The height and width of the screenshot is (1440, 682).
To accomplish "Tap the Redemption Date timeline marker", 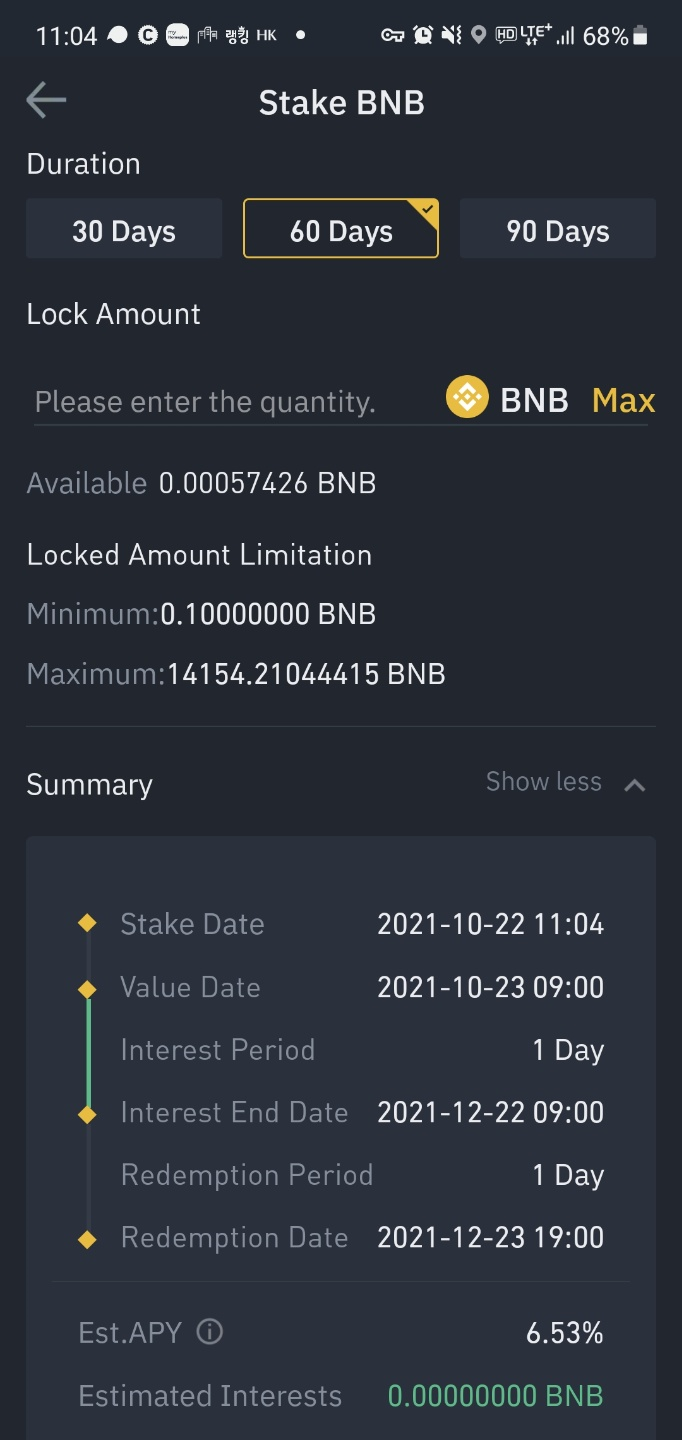I will point(88,1239).
